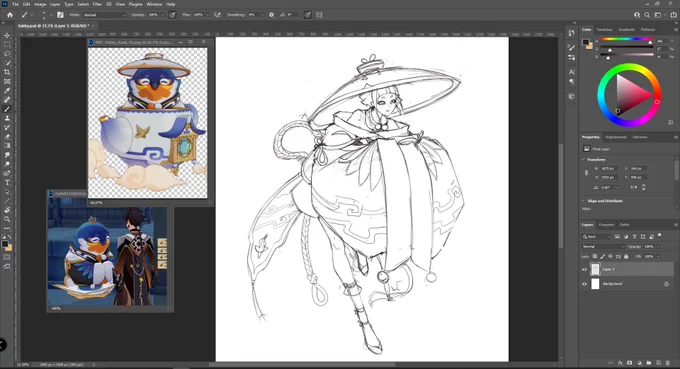Open the Image menu
This screenshot has height=369, width=680.
point(40,4)
